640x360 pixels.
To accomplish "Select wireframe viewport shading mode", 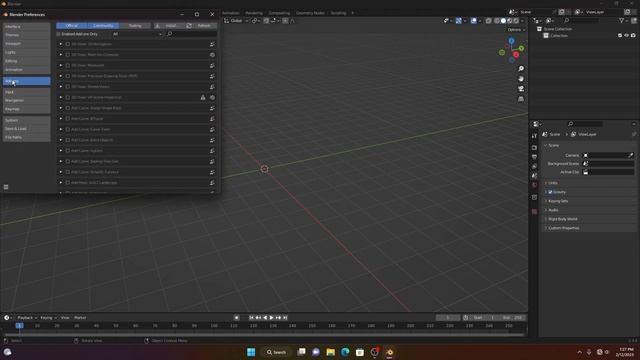I will point(497,21).
